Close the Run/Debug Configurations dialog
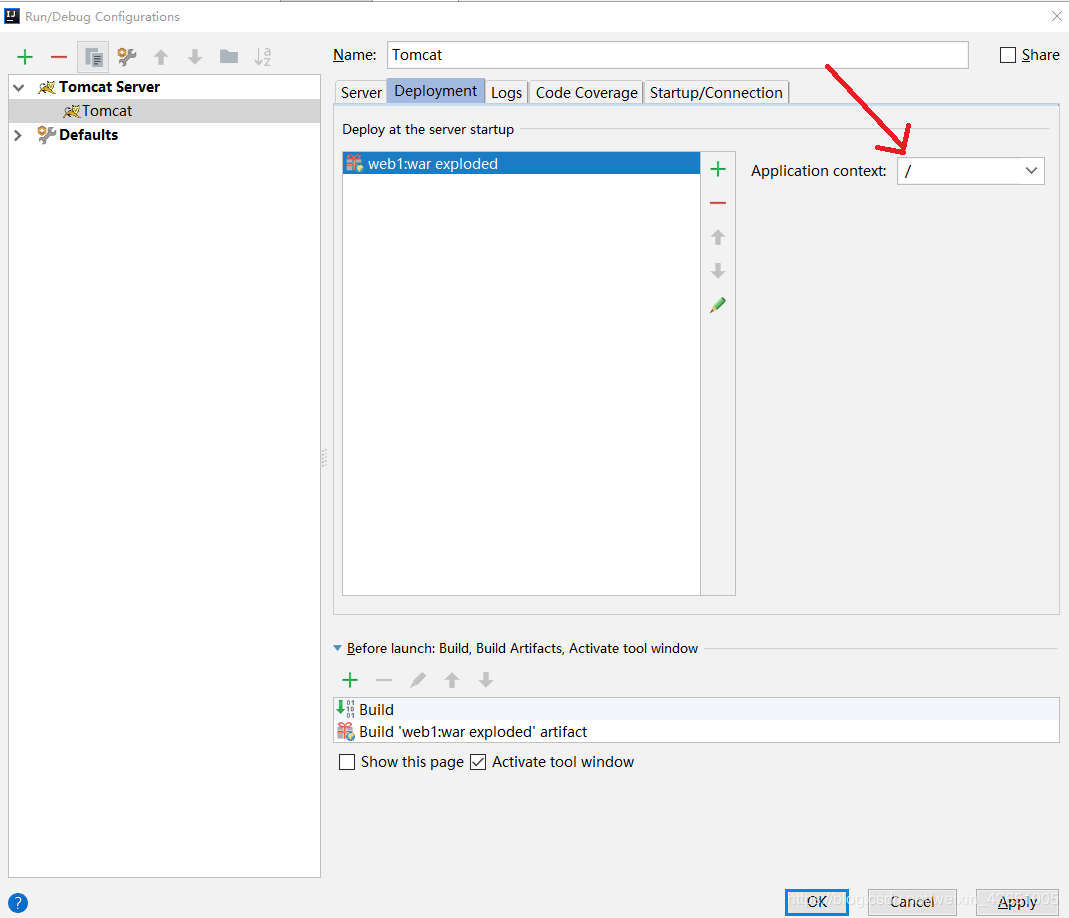This screenshot has height=918, width=1069. (1056, 16)
